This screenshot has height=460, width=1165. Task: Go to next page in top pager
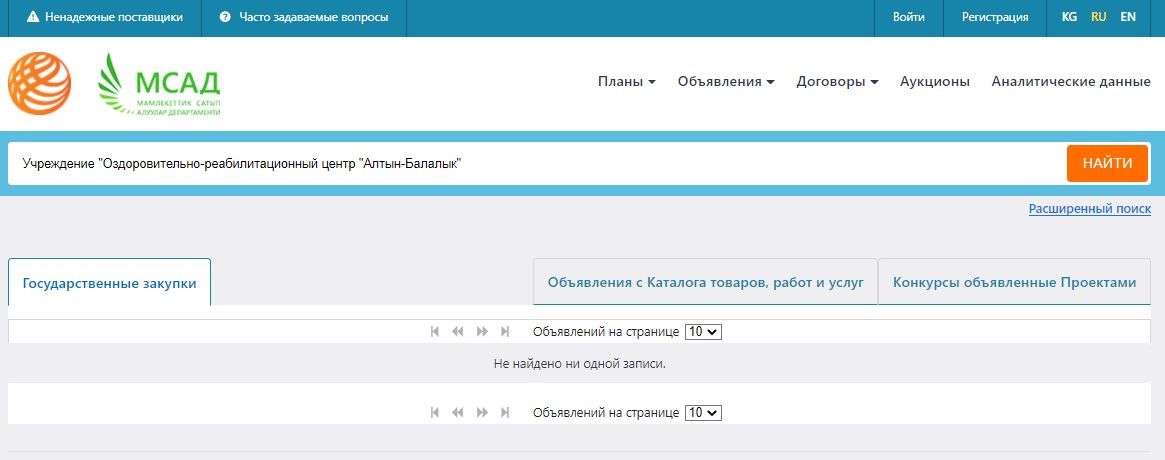[482, 331]
